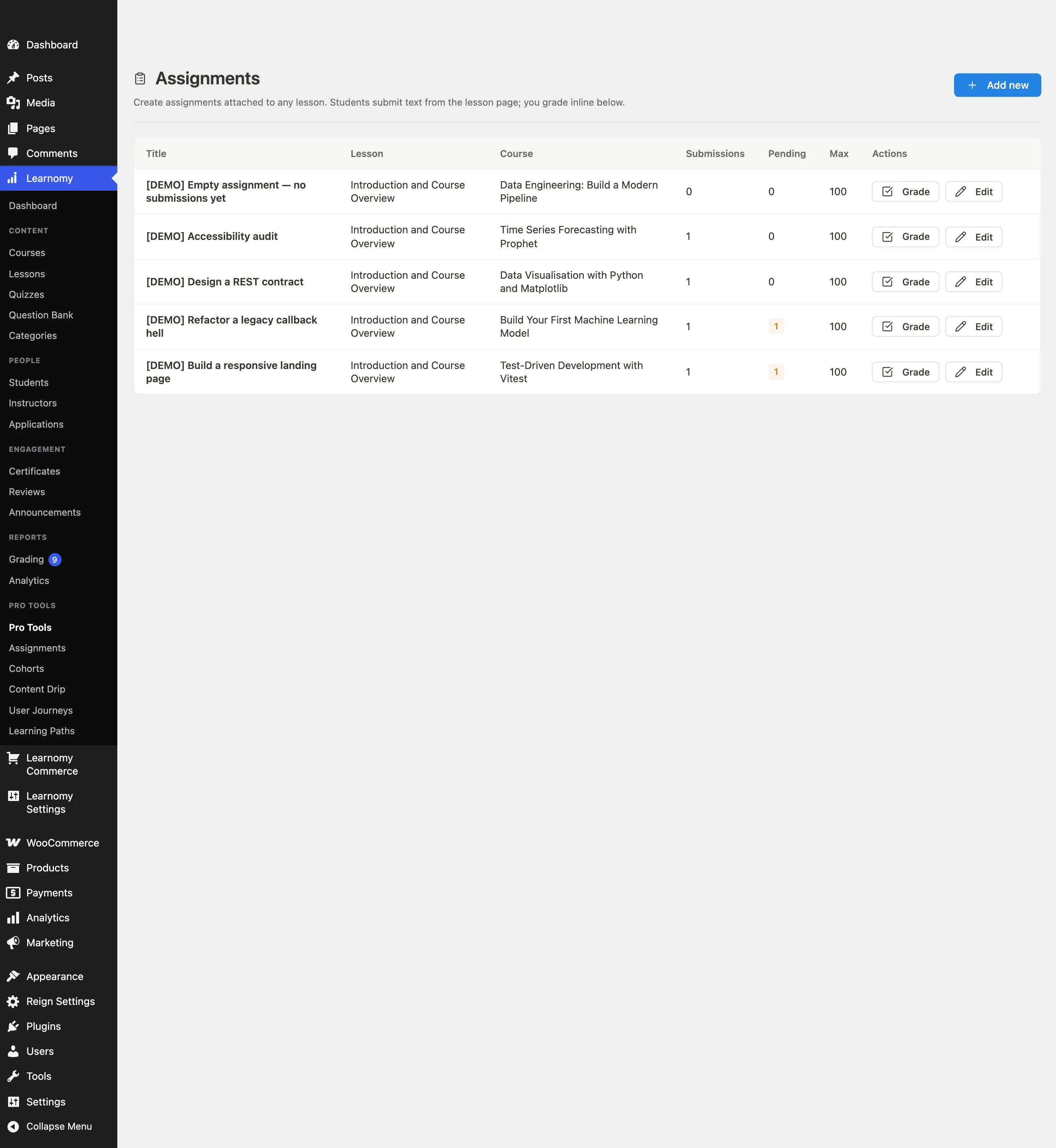
Task: Click the plus icon on Add new
Action: point(972,85)
